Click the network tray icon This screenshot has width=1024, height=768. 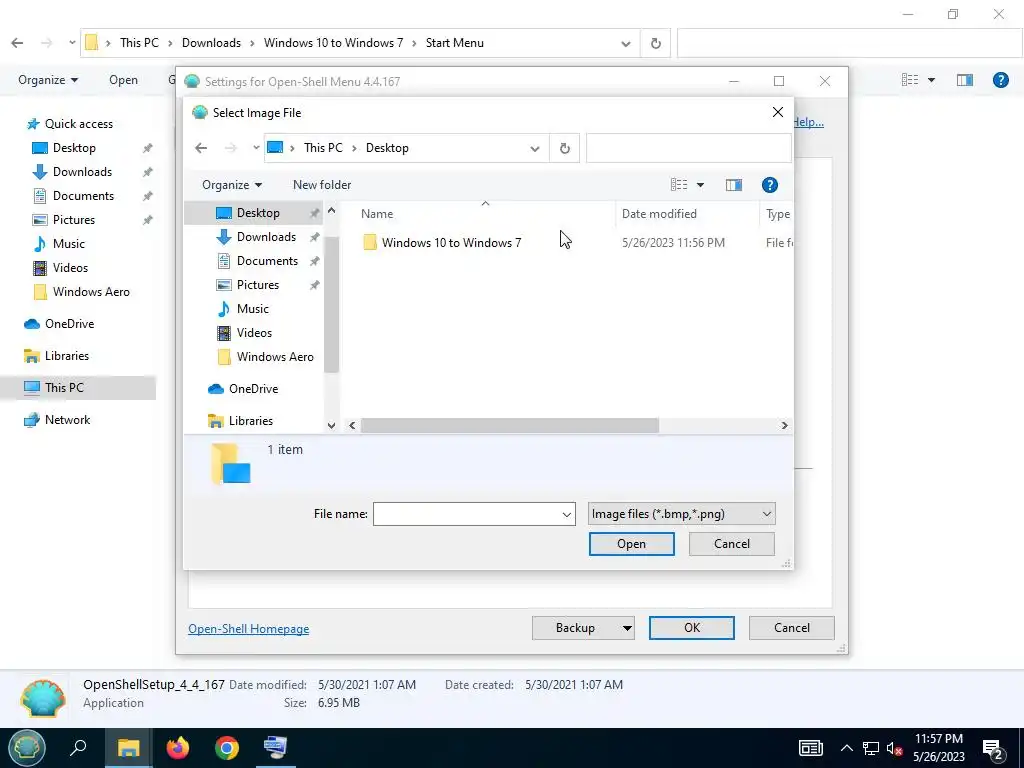[x=871, y=748]
